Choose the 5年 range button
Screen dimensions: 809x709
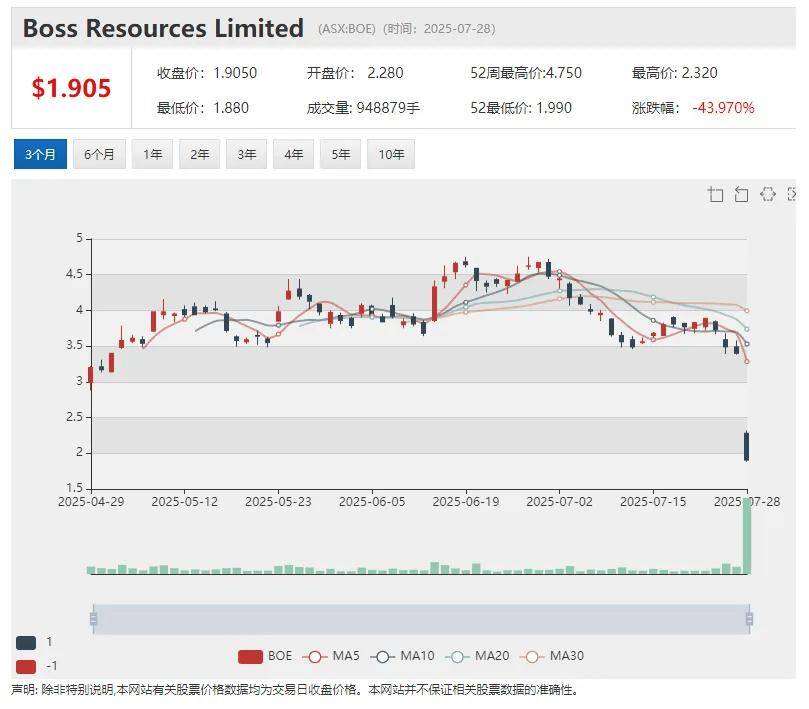pyautogui.click(x=341, y=154)
